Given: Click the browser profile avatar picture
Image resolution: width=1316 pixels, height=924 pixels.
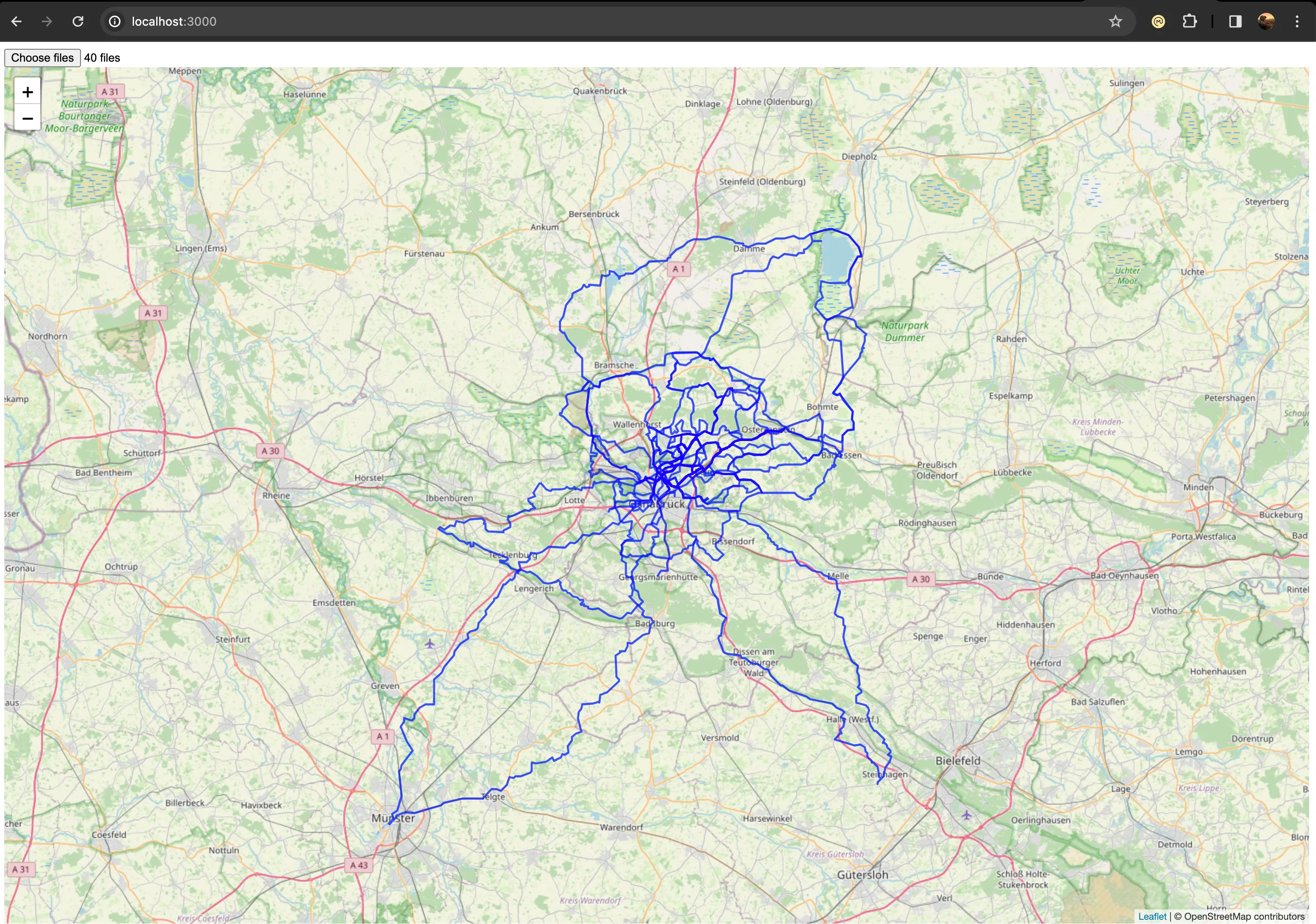Looking at the screenshot, I should pyautogui.click(x=1266, y=21).
